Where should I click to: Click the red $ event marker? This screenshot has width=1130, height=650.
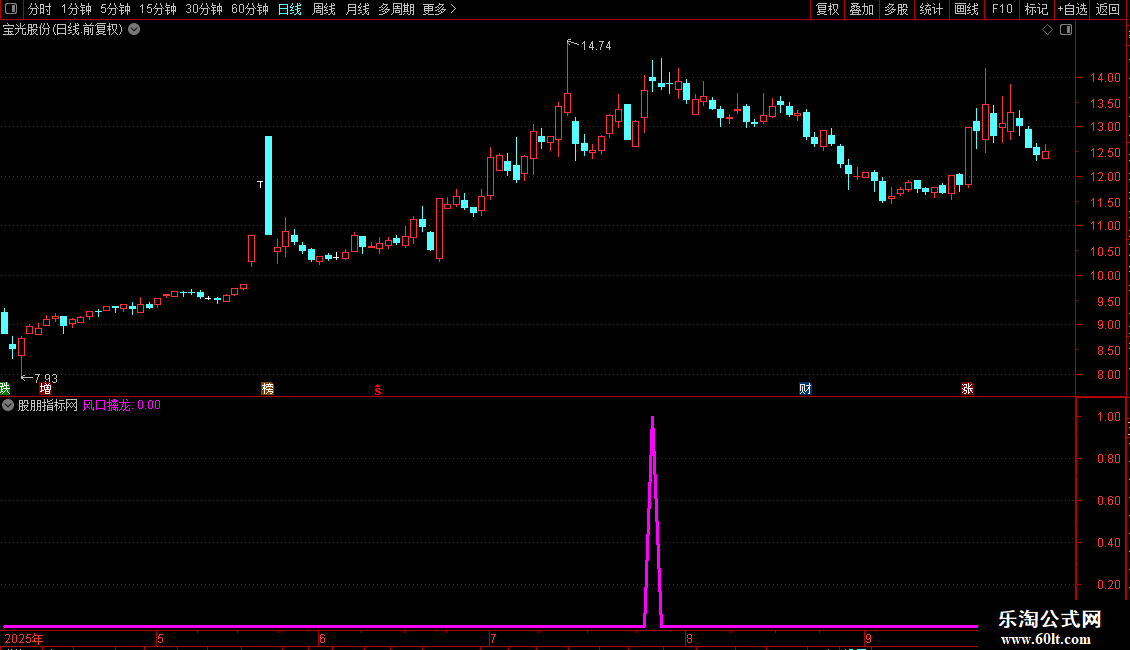378,390
